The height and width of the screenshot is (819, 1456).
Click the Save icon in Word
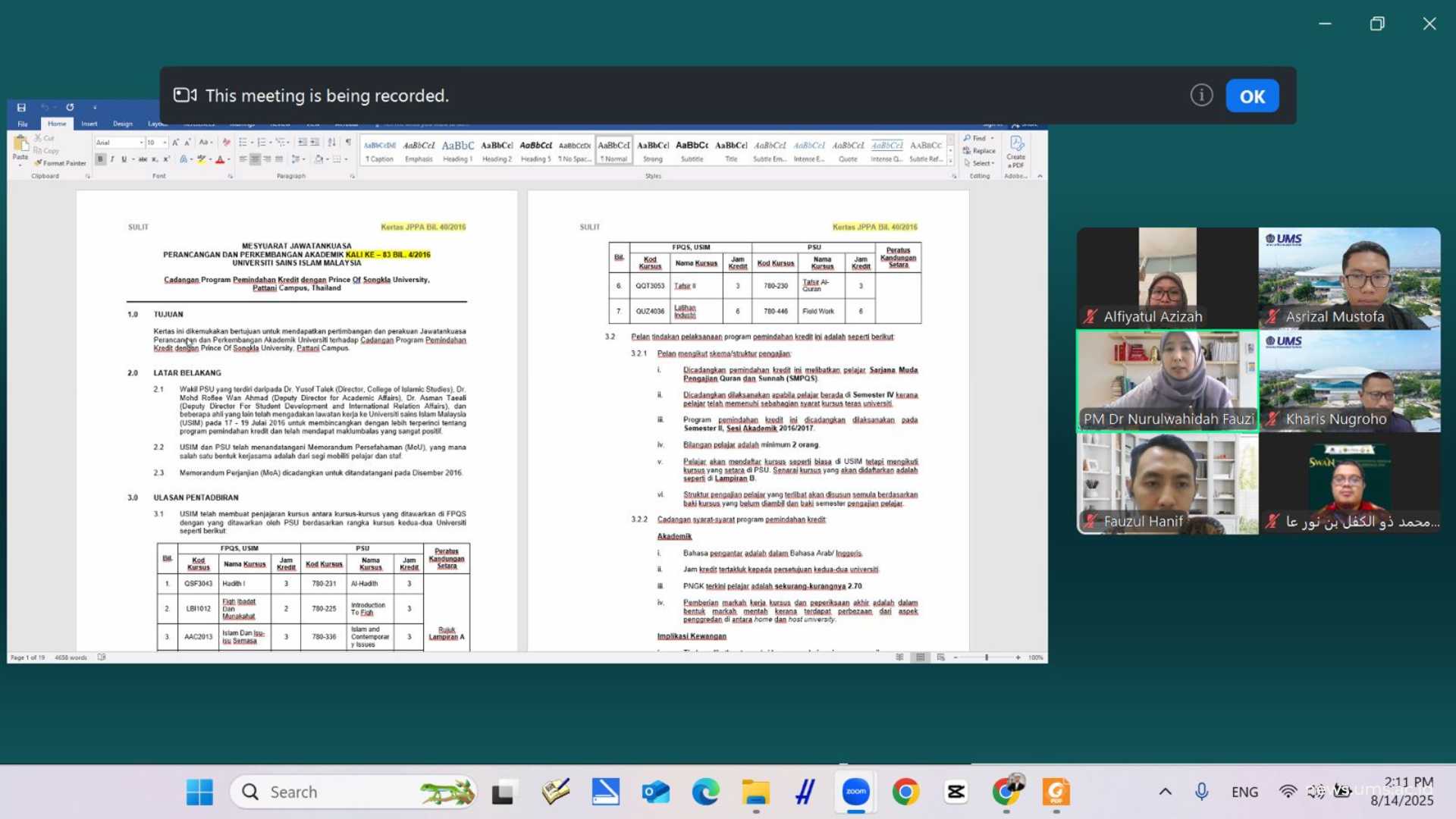(x=21, y=108)
